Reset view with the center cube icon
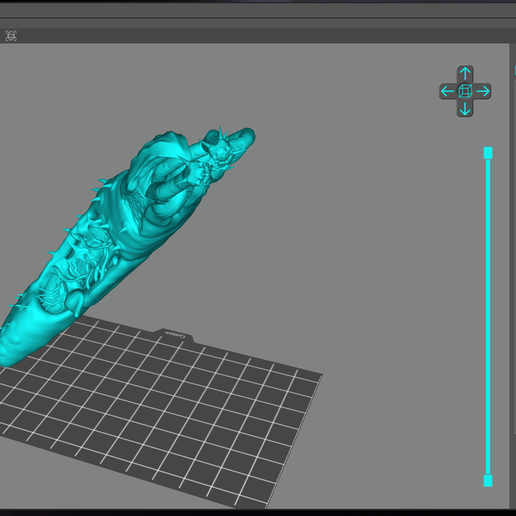The image size is (516, 516). click(465, 91)
